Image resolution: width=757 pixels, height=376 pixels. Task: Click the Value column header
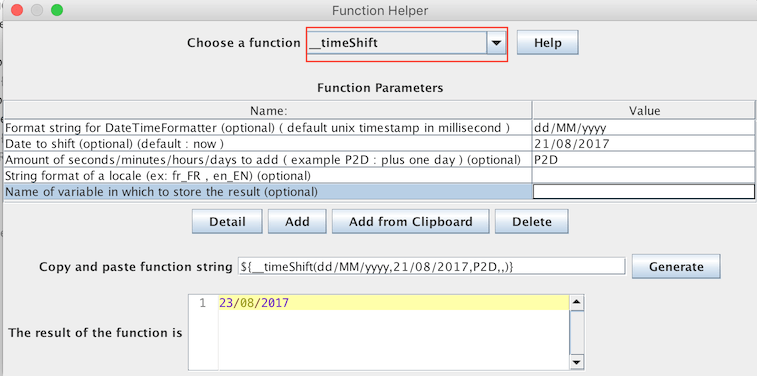coord(644,111)
